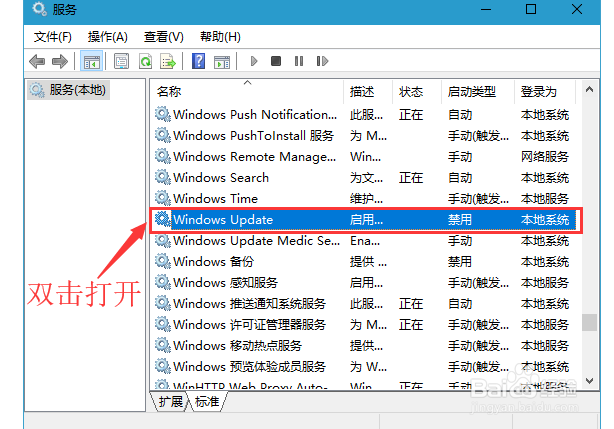Click the Forward arrow toolbar icon

[x=60, y=61]
